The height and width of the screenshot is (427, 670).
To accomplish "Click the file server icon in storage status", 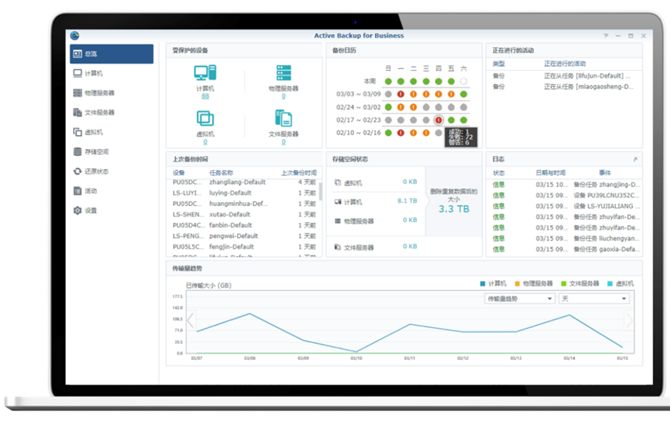I will [338, 247].
